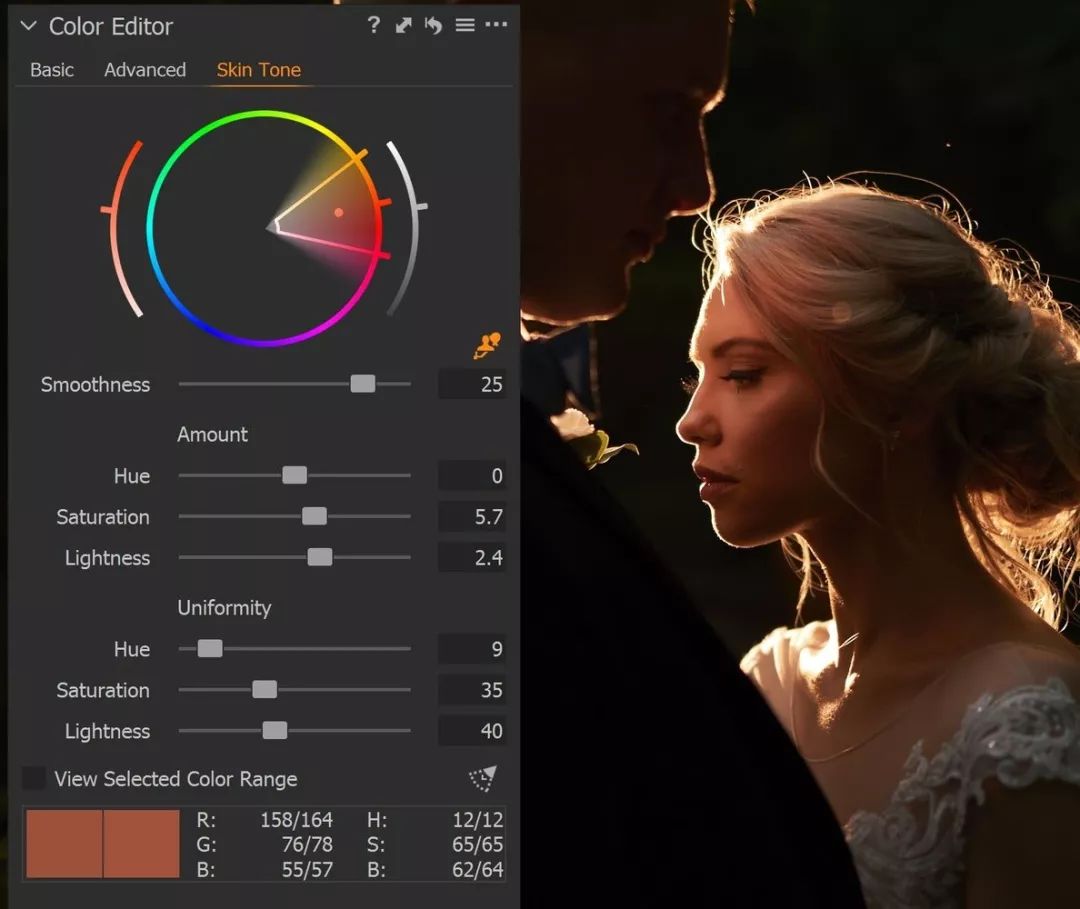Click the orange hue range handle
The width and height of the screenshot is (1080, 909).
360,155
